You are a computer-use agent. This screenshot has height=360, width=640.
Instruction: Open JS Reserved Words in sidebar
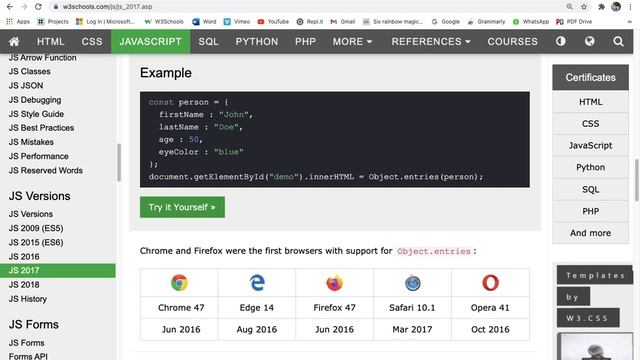click(46, 170)
